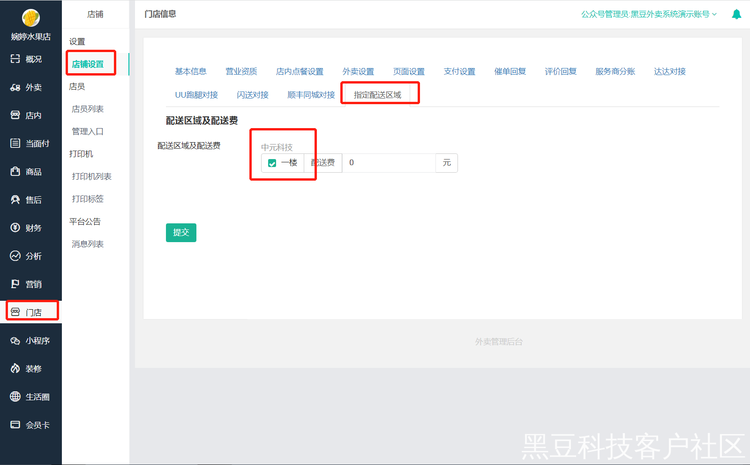750x465 pixels.
Task: Click the store avatar logo
Action: pyautogui.click(x=30, y=17)
